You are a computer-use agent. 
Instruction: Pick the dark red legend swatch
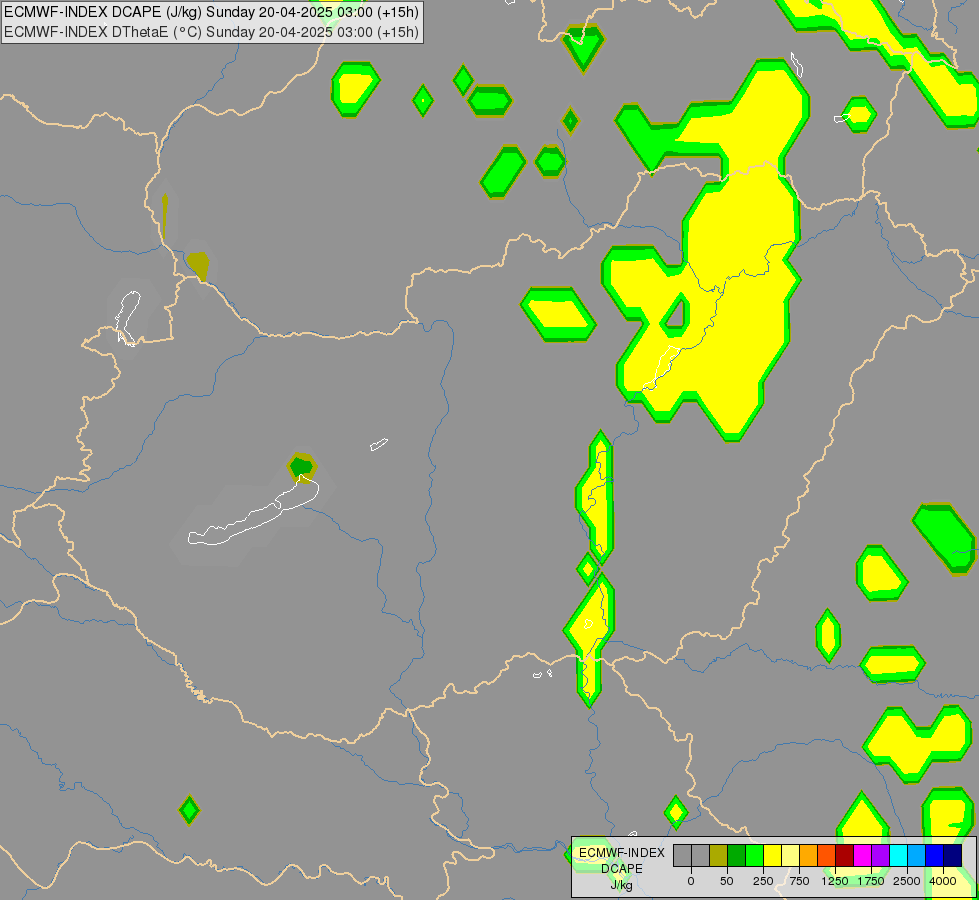click(x=845, y=856)
